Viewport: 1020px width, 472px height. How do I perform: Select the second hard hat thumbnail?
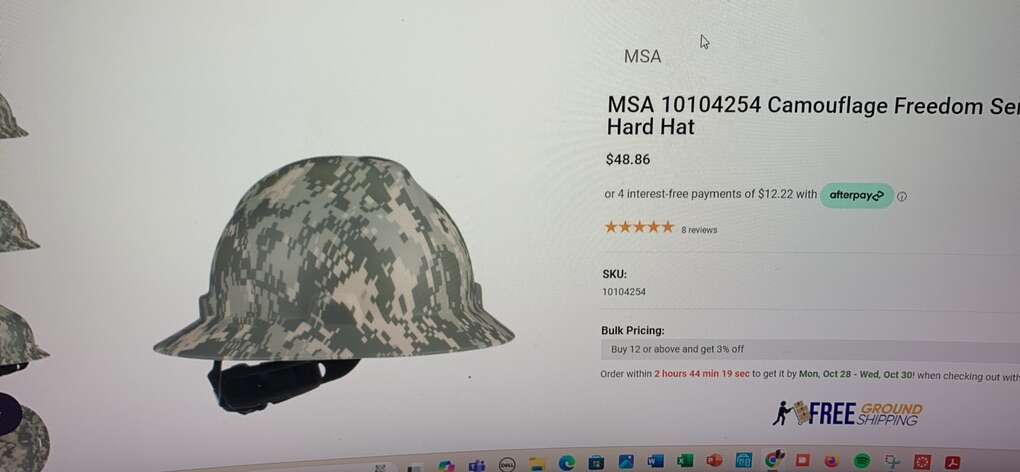coord(16,226)
